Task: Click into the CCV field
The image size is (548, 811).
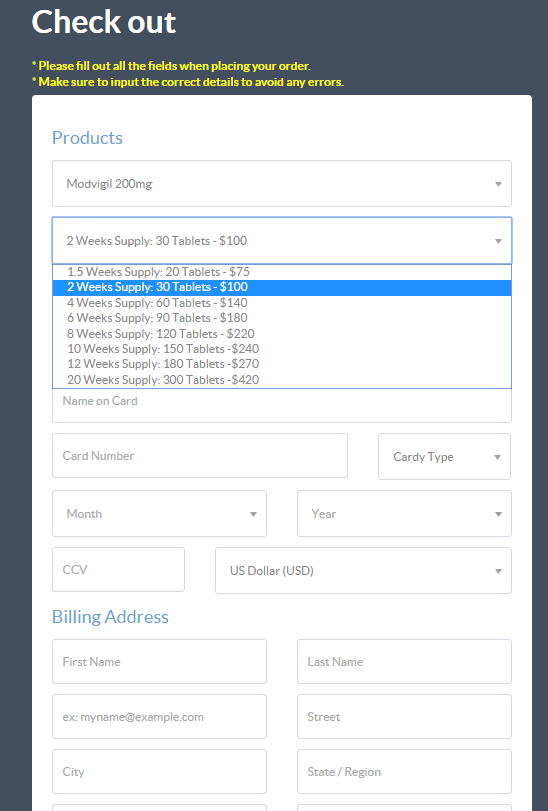Action: [x=118, y=569]
